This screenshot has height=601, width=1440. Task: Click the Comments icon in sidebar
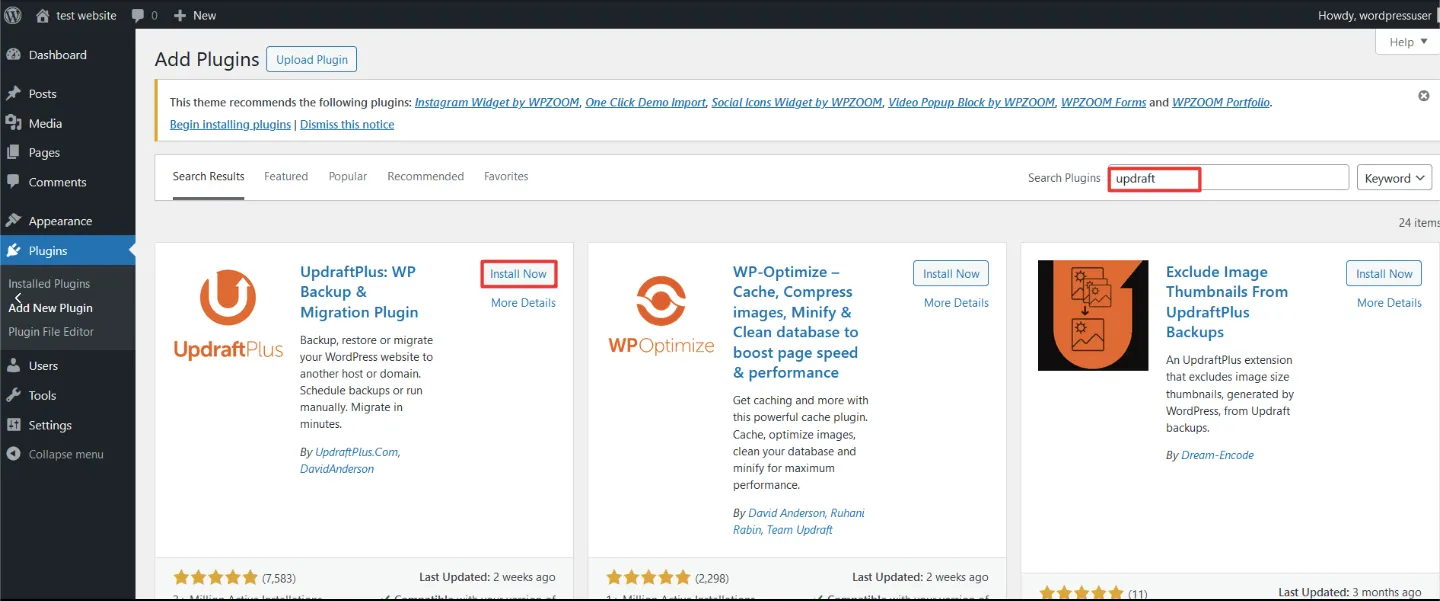click(13, 182)
